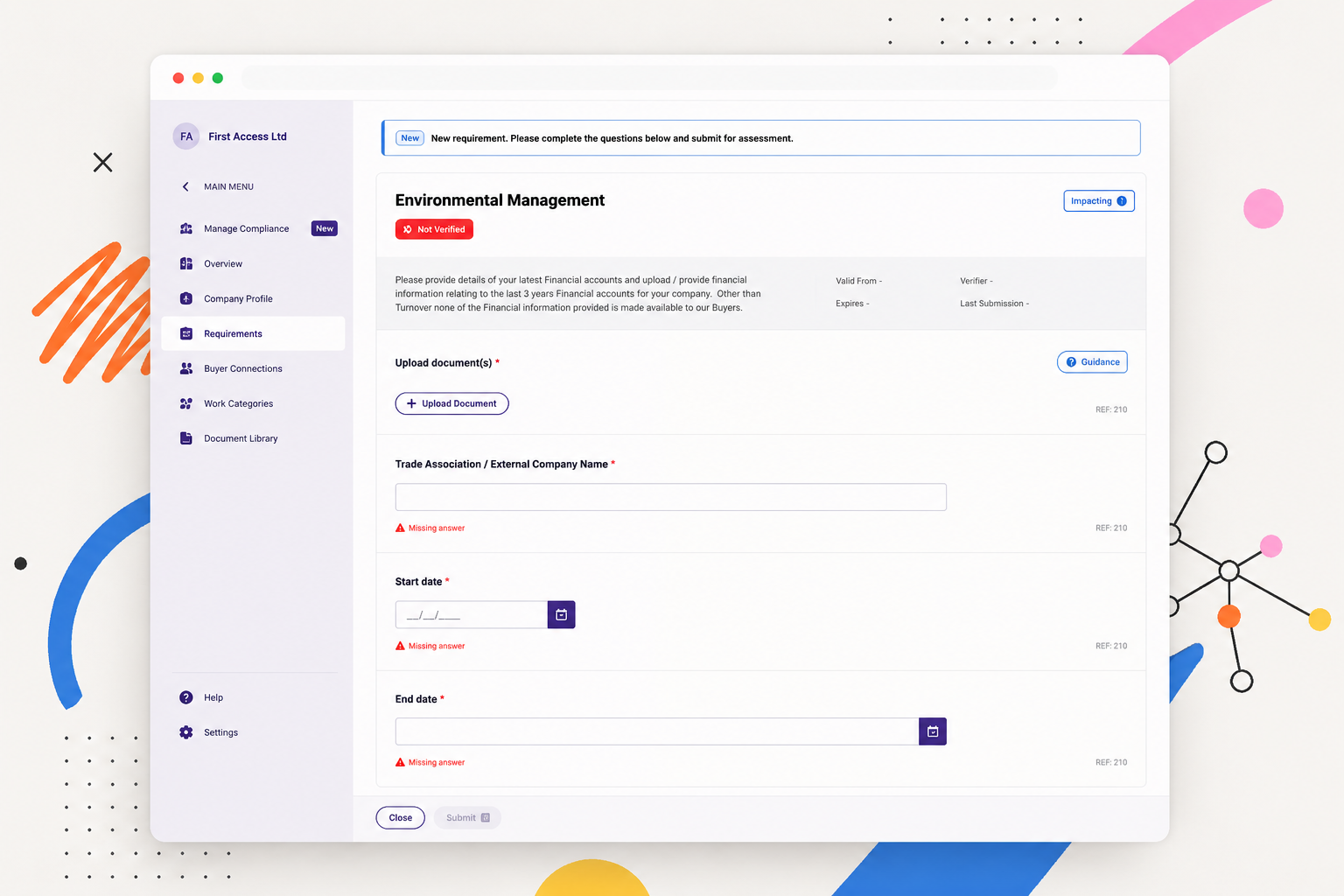The width and height of the screenshot is (1344, 896).
Task: Click the Manage Compliance sidebar icon
Action: point(186,228)
